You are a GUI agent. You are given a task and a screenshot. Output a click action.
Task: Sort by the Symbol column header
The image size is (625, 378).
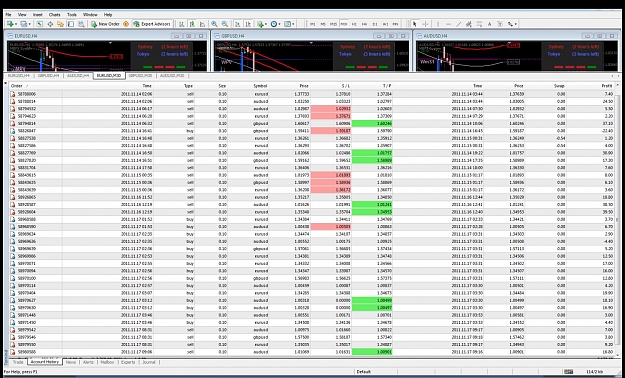coord(261,86)
